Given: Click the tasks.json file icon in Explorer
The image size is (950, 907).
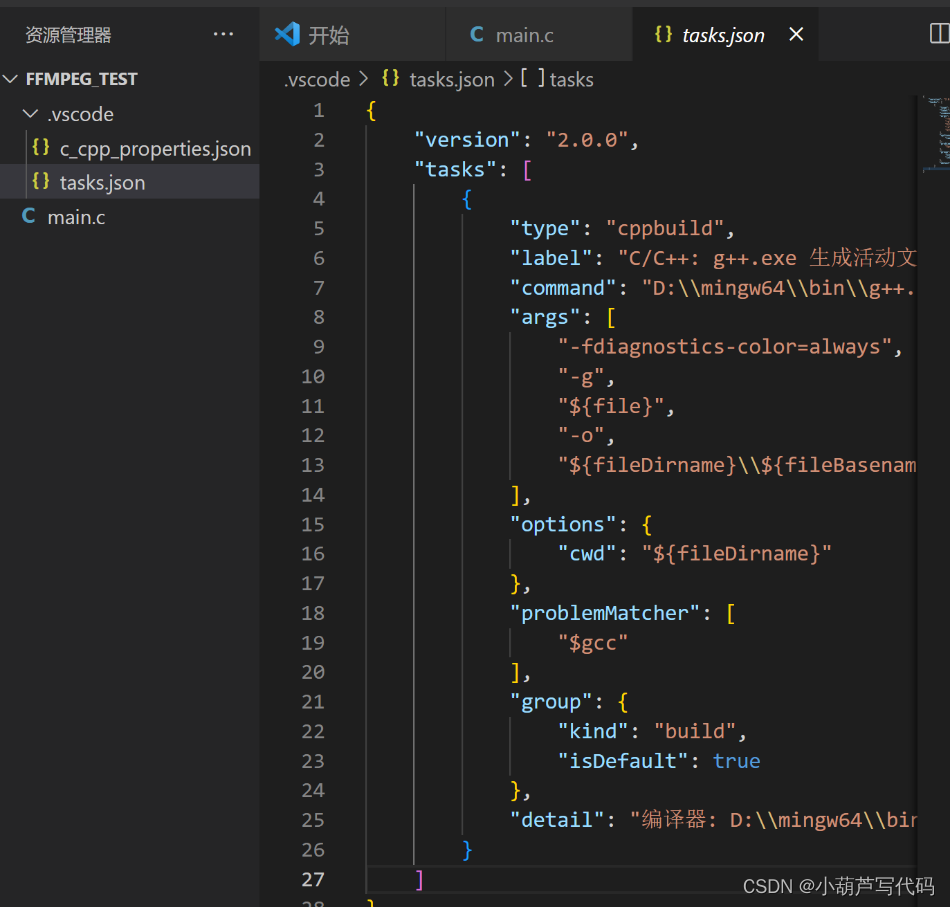Looking at the screenshot, I should pos(40,181).
